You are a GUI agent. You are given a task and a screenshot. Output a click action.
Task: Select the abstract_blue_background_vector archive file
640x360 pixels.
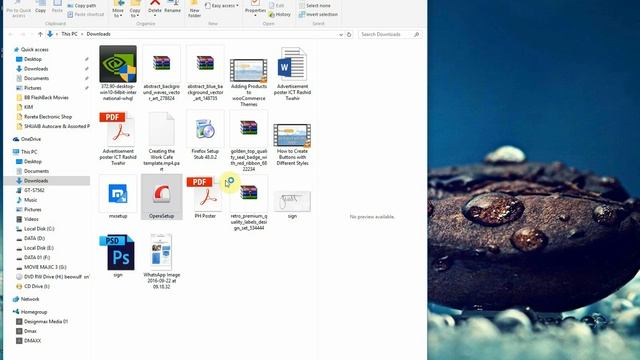205,73
